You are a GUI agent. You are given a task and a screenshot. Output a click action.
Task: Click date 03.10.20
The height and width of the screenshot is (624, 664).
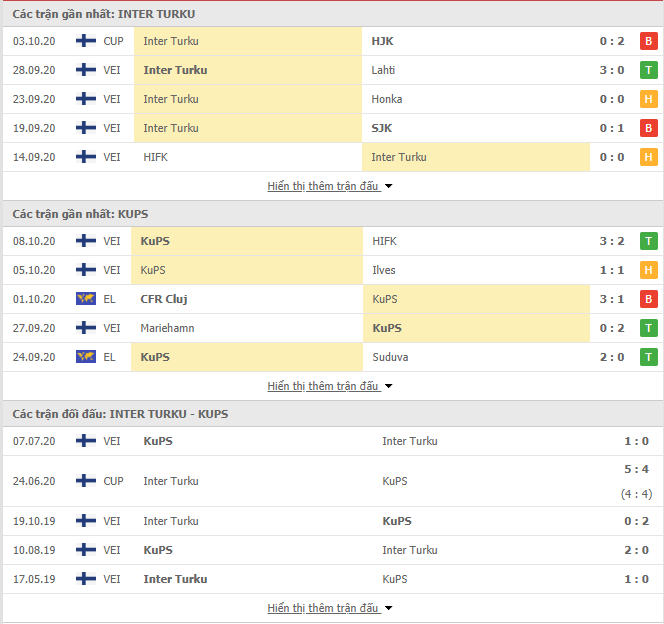tap(34, 41)
